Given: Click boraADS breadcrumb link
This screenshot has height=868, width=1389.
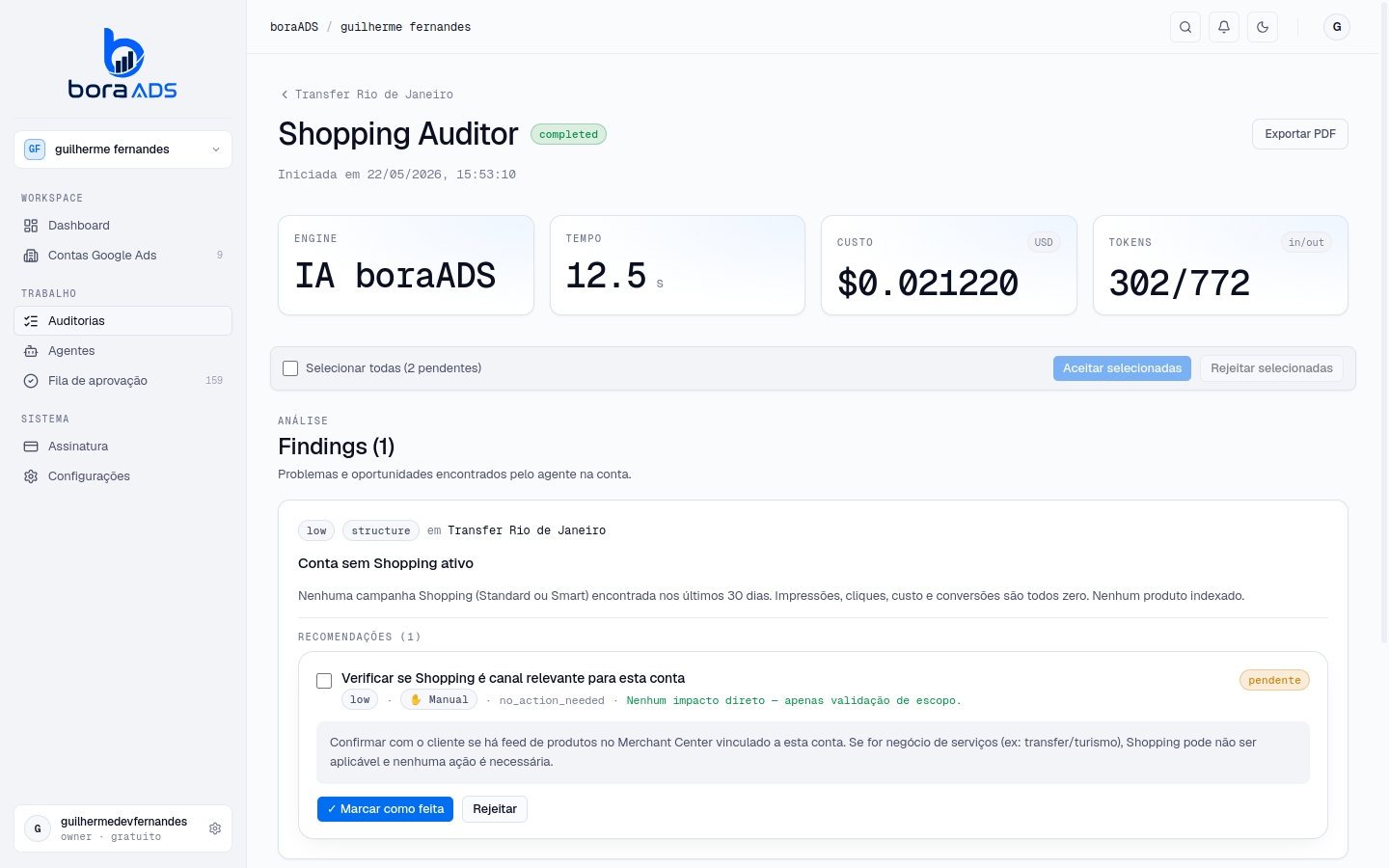Looking at the screenshot, I should [294, 27].
